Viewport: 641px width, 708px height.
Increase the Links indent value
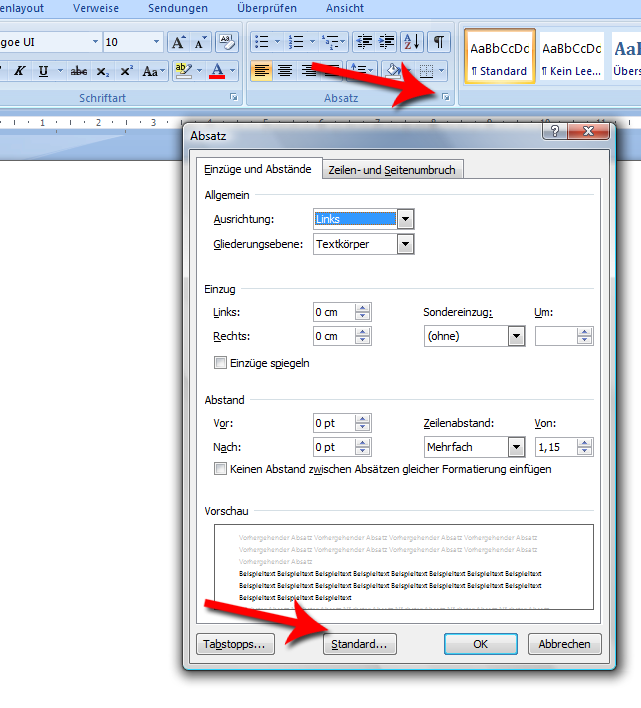(x=362, y=308)
